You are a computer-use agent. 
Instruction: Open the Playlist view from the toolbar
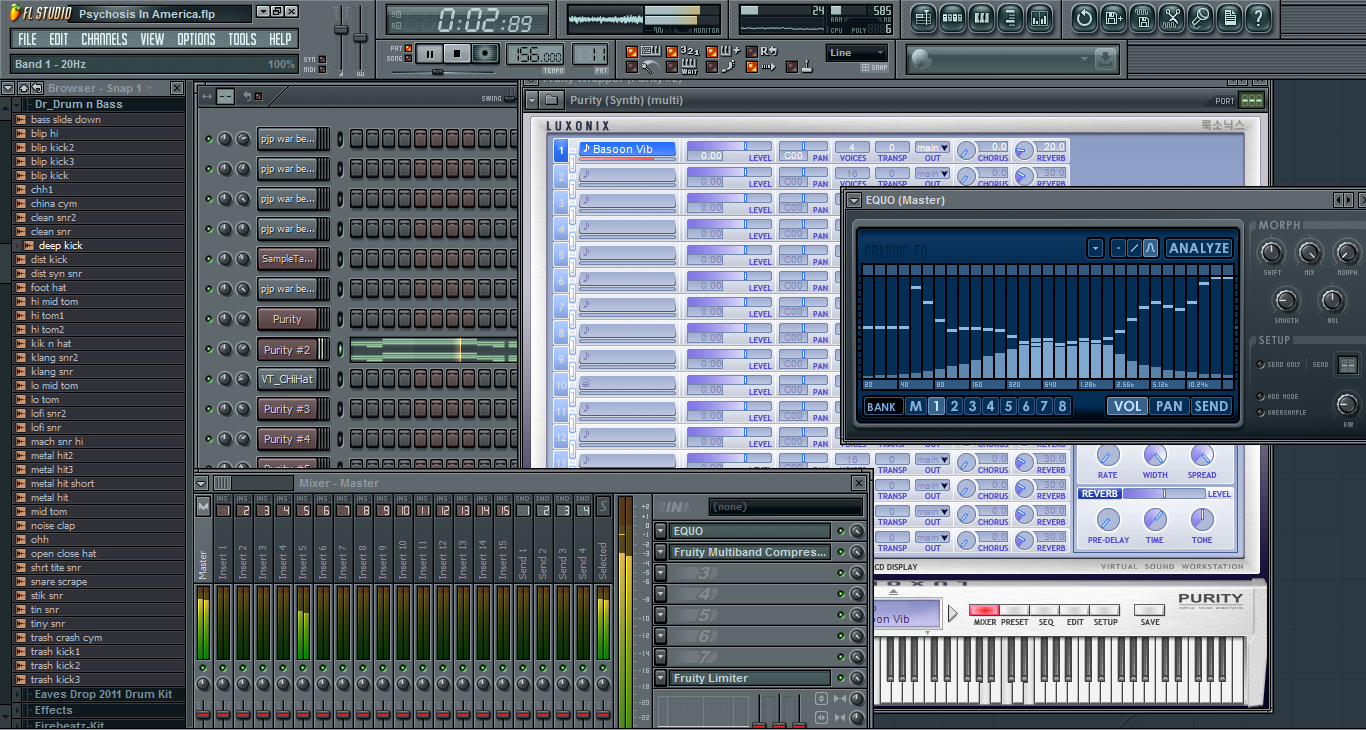click(x=923, y=18)
